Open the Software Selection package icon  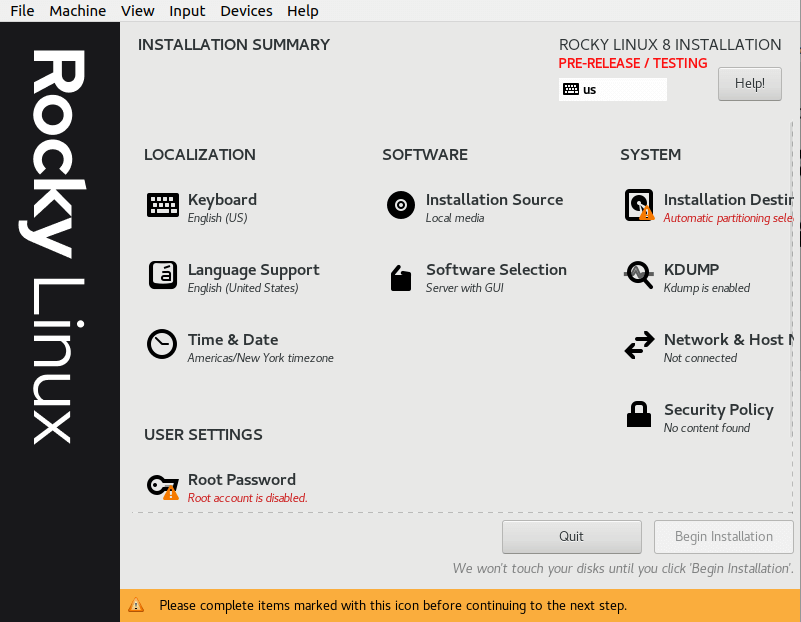[x=401, y=278]
